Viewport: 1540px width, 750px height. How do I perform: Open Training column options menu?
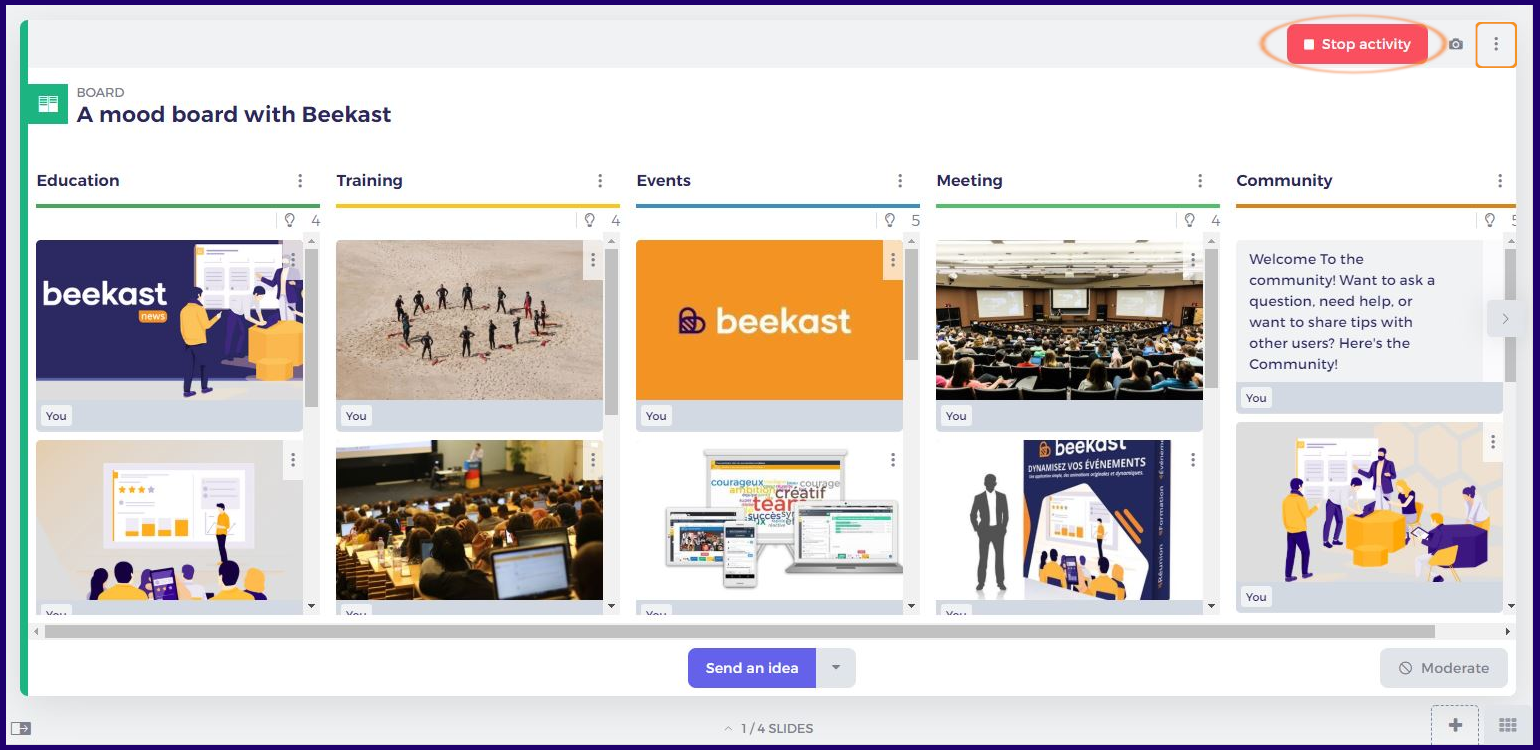click(600, 181)
